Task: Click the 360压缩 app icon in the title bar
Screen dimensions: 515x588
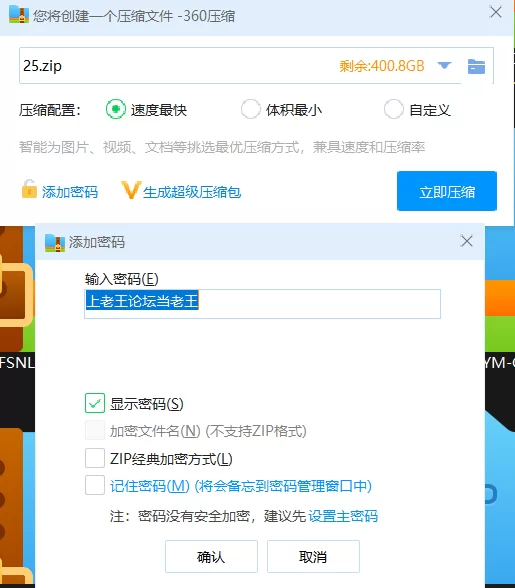Action: point(19,15)
